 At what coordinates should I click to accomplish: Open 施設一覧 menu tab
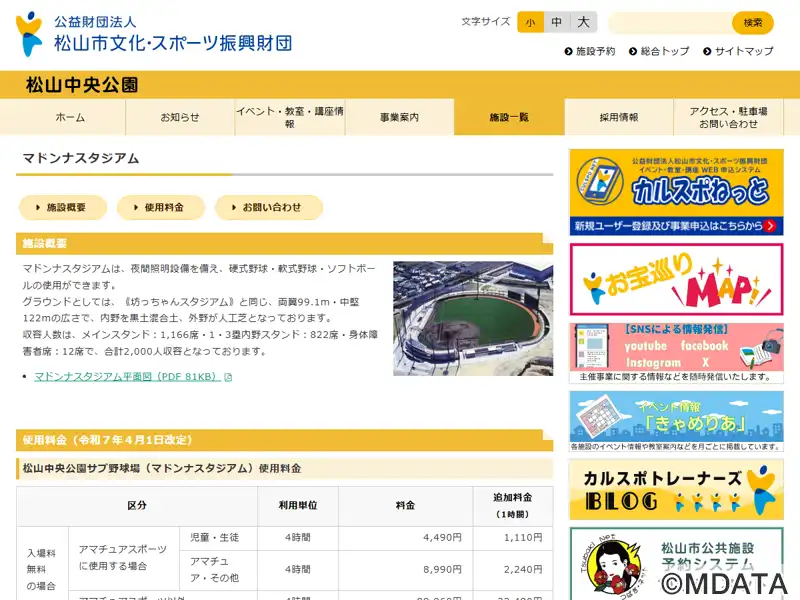coord(509,117)
